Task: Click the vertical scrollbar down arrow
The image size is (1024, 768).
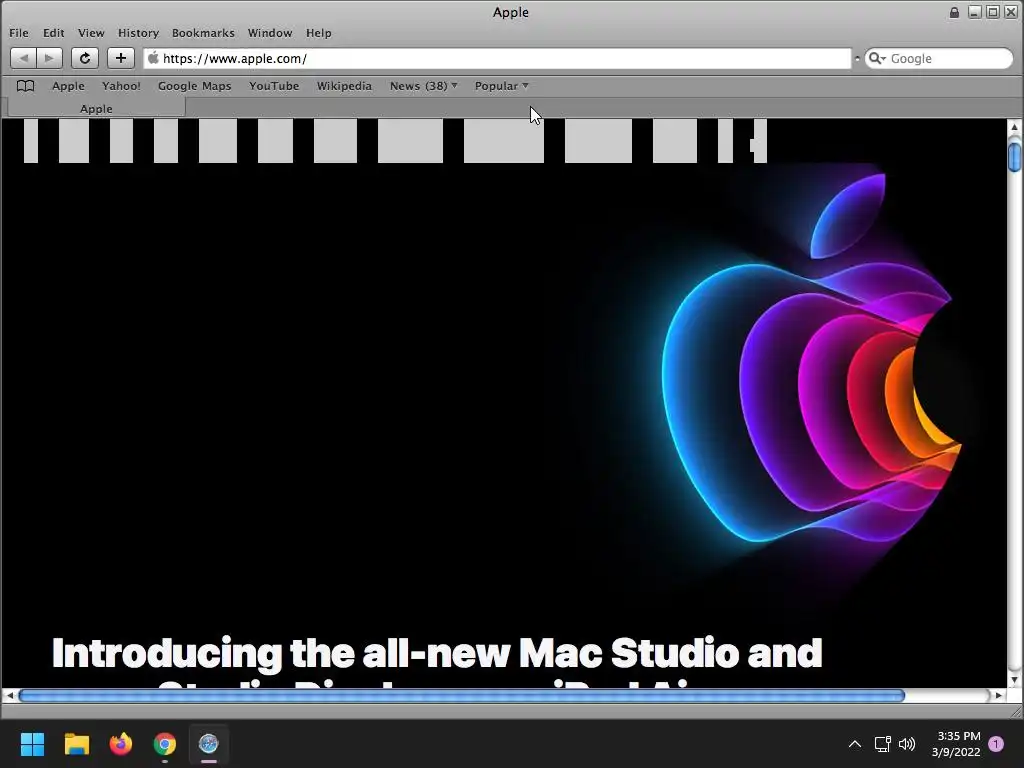Action: 1014,680
